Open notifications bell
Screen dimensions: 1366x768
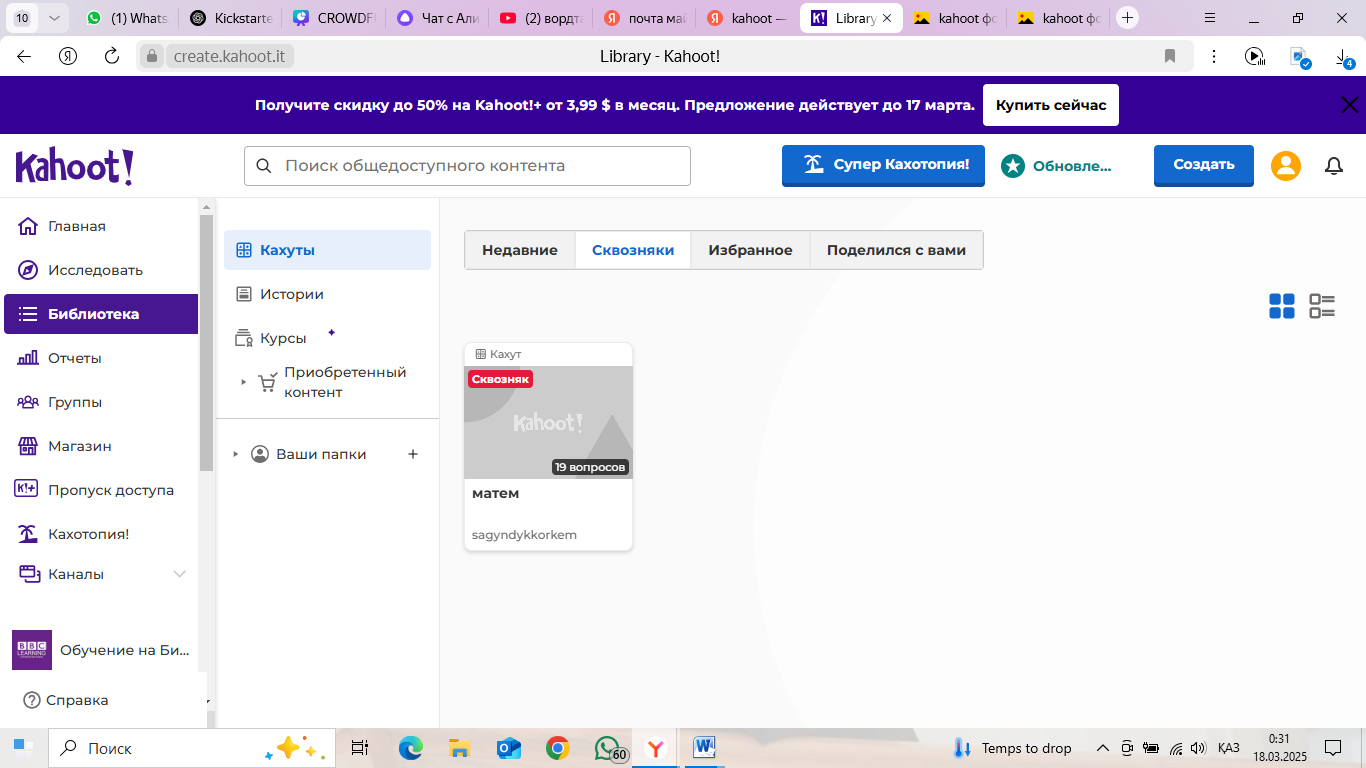click(1334, 166)
